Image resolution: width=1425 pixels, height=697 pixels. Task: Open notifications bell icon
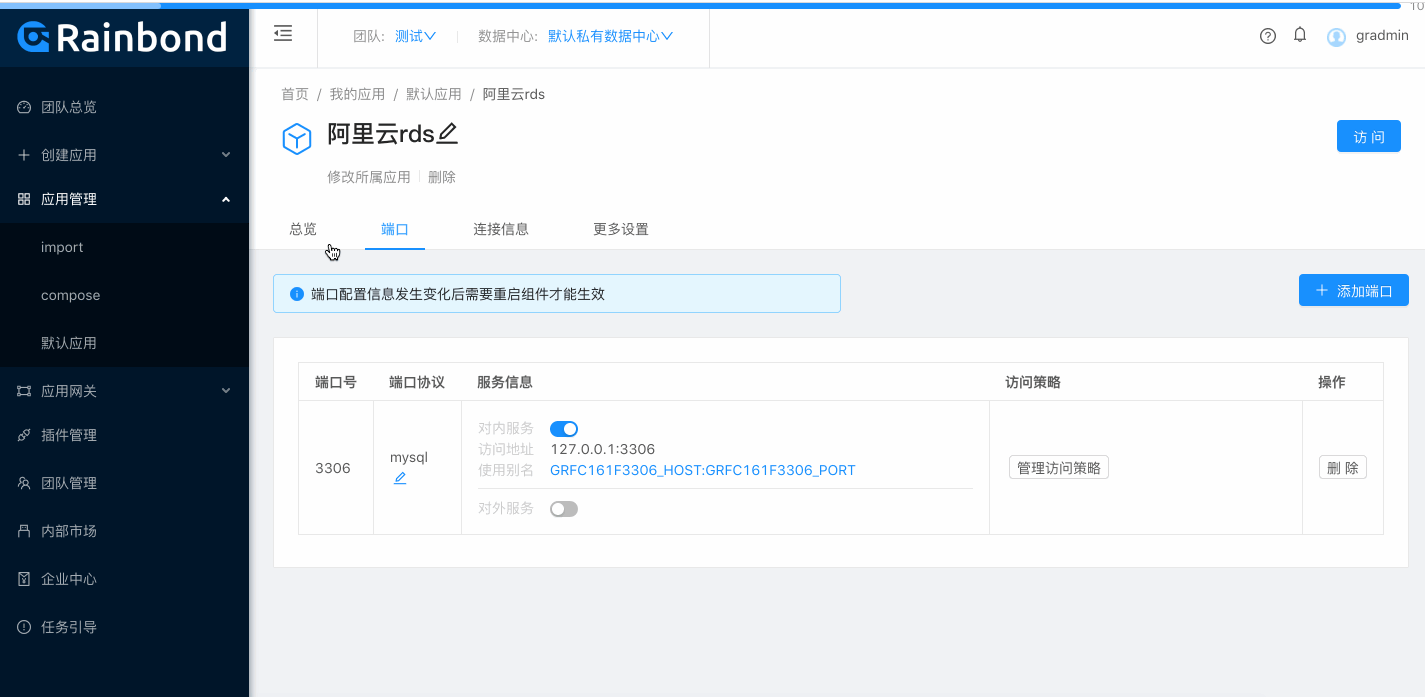pyautogui.click(x=1300, y=35)
